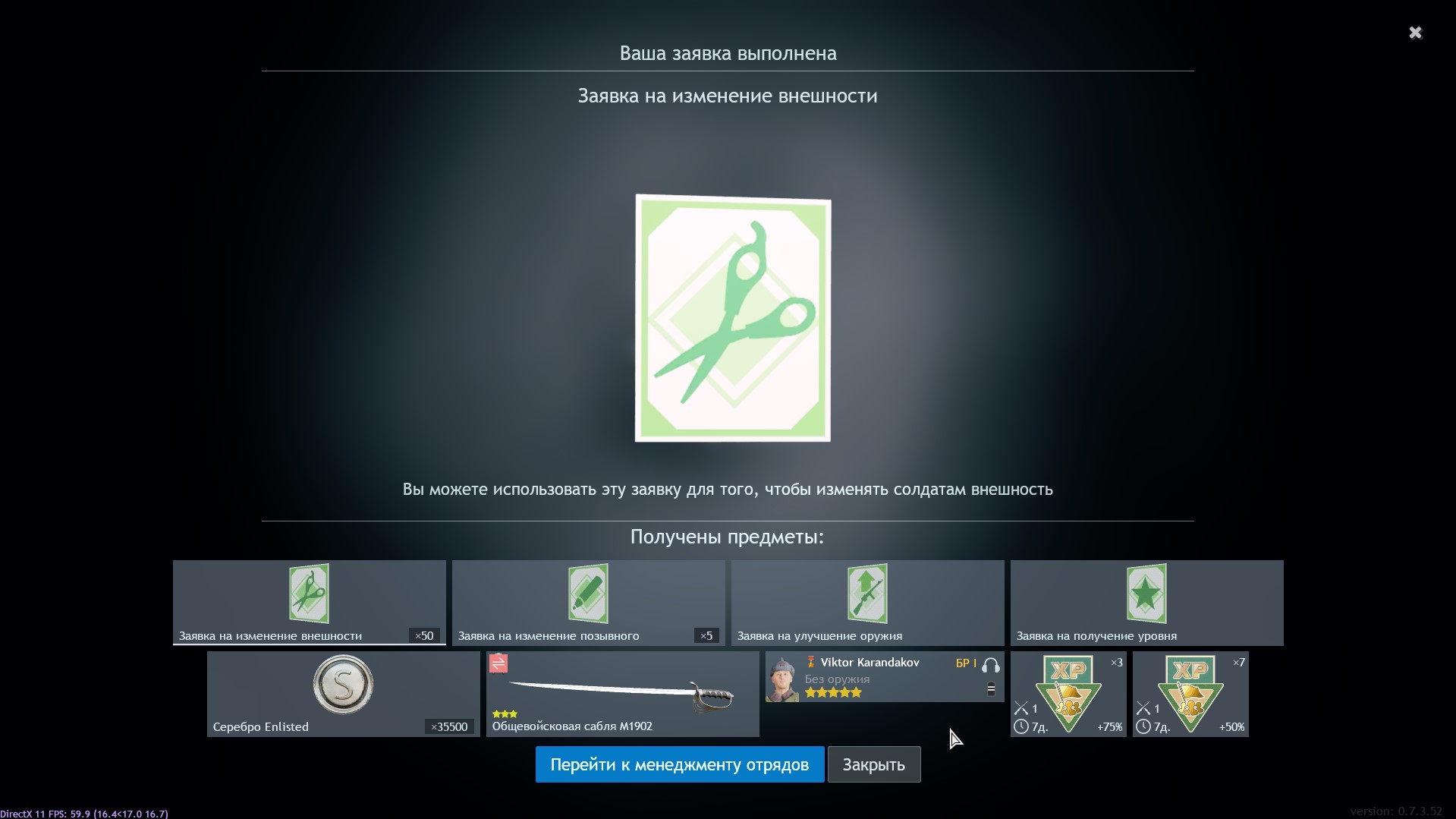Screen dimensions: 1456x819
Task: Click the red swap icon on saber card
Action: (498, 663)
